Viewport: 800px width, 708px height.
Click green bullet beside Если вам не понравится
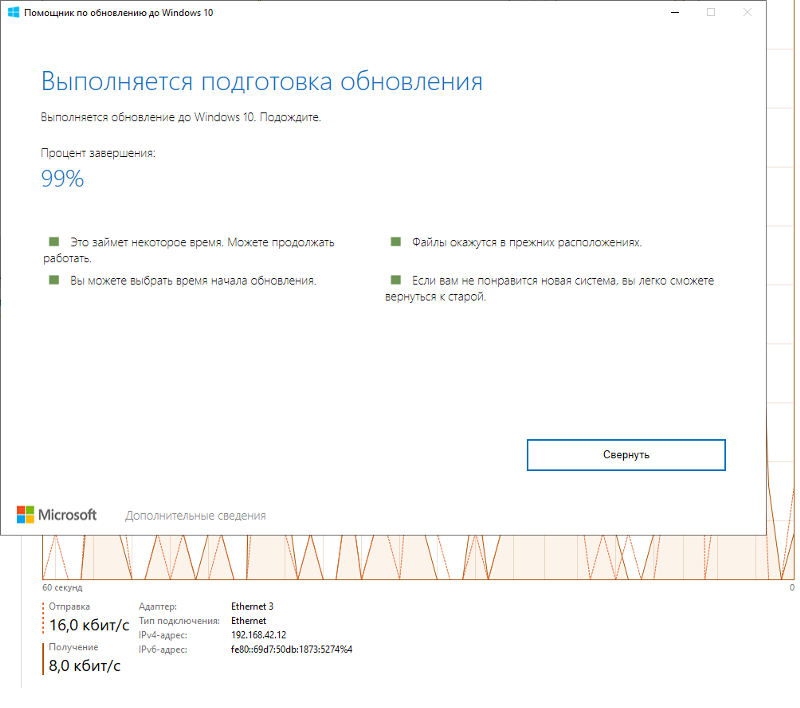tap(395, 280)
